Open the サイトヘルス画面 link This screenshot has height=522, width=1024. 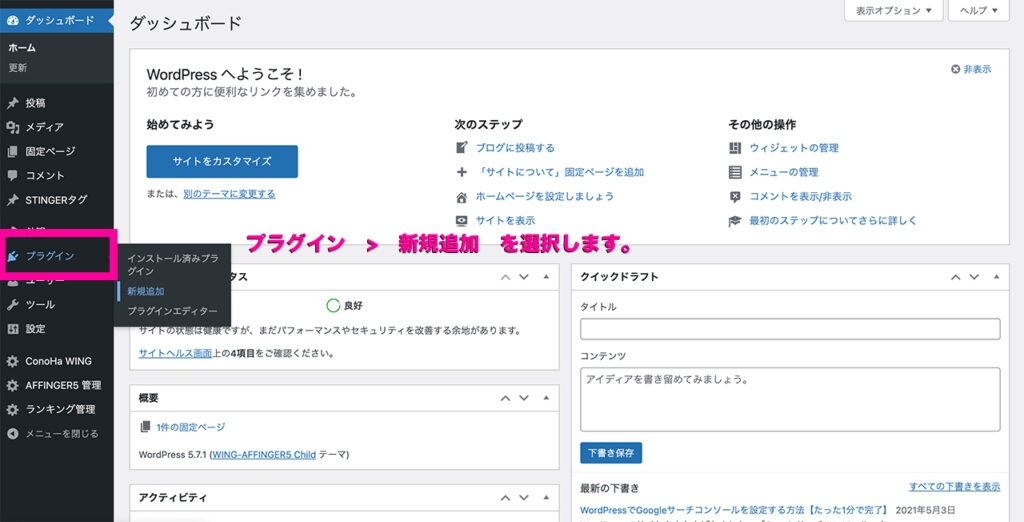(176, 353)
